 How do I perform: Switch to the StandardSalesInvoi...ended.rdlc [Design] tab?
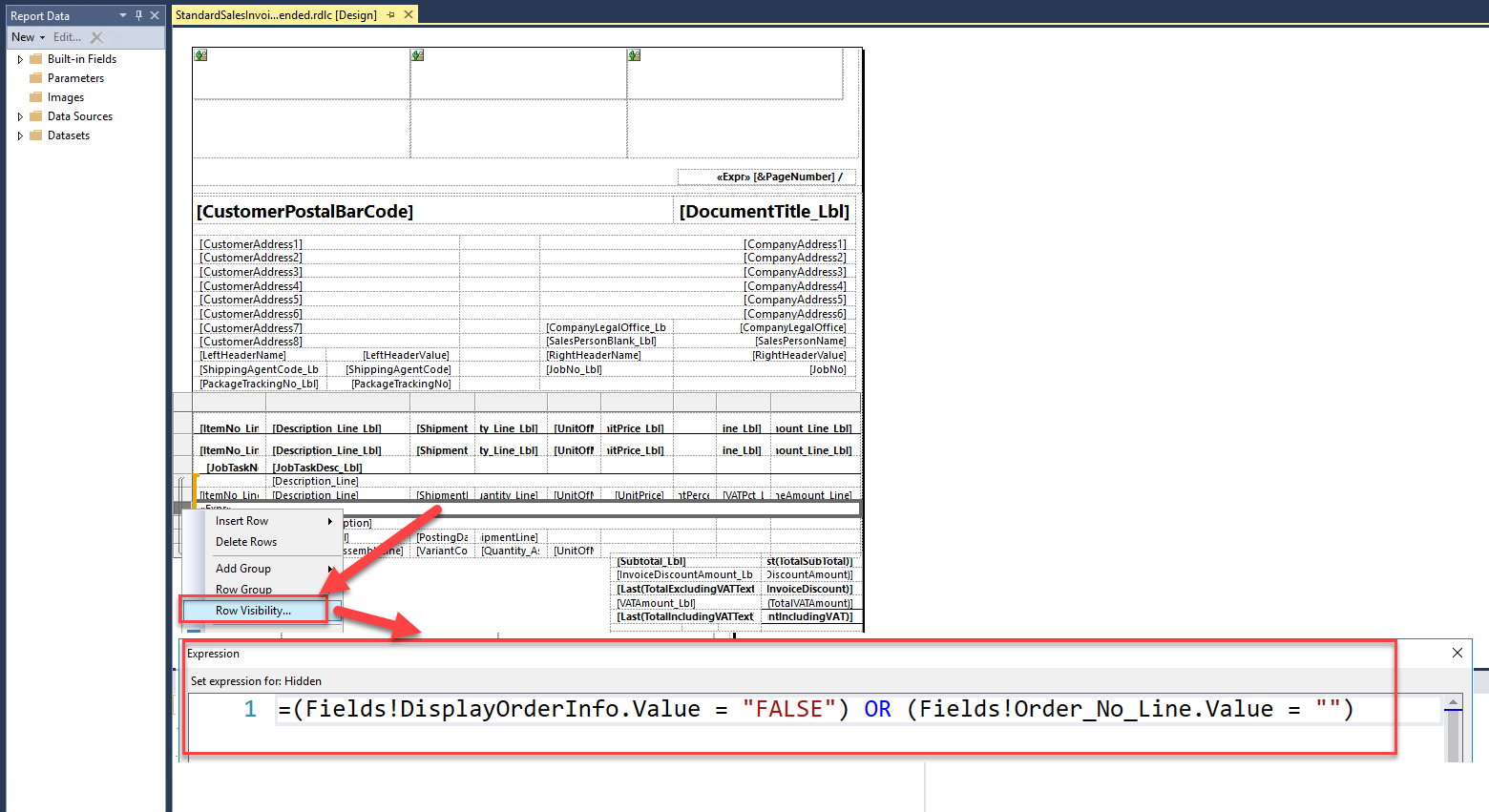tap(276, 15)
